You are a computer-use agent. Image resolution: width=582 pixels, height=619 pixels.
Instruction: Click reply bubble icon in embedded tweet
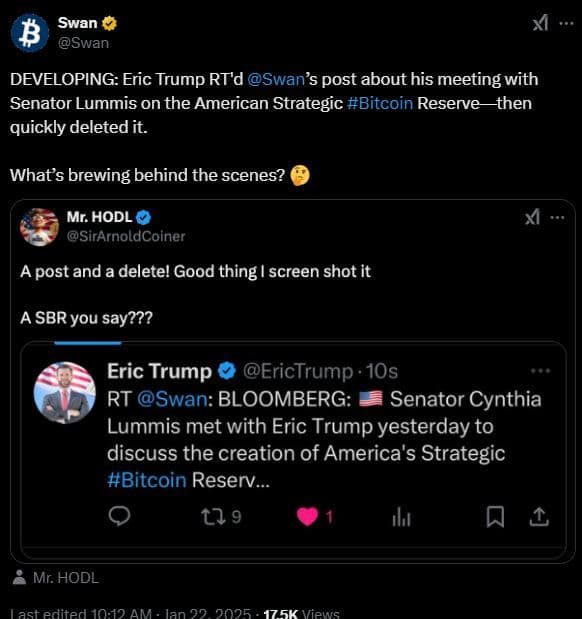119,516
